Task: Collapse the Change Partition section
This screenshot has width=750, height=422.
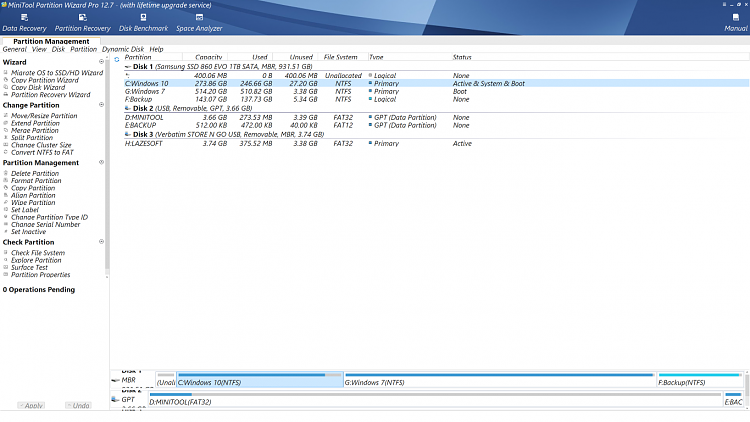Action: (101, 105)
